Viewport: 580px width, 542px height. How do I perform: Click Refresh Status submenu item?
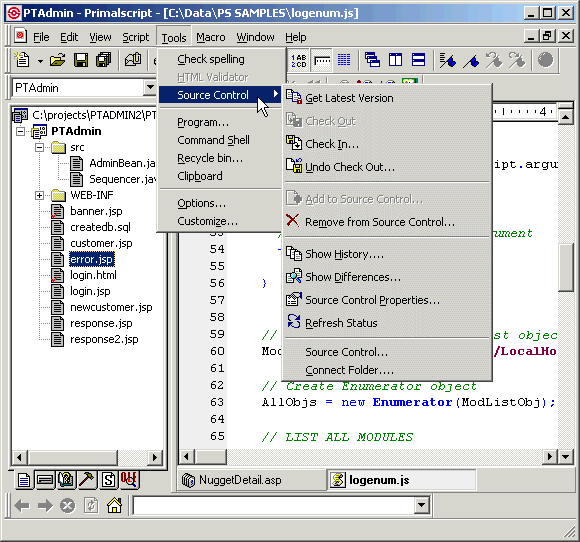(388, 323)
